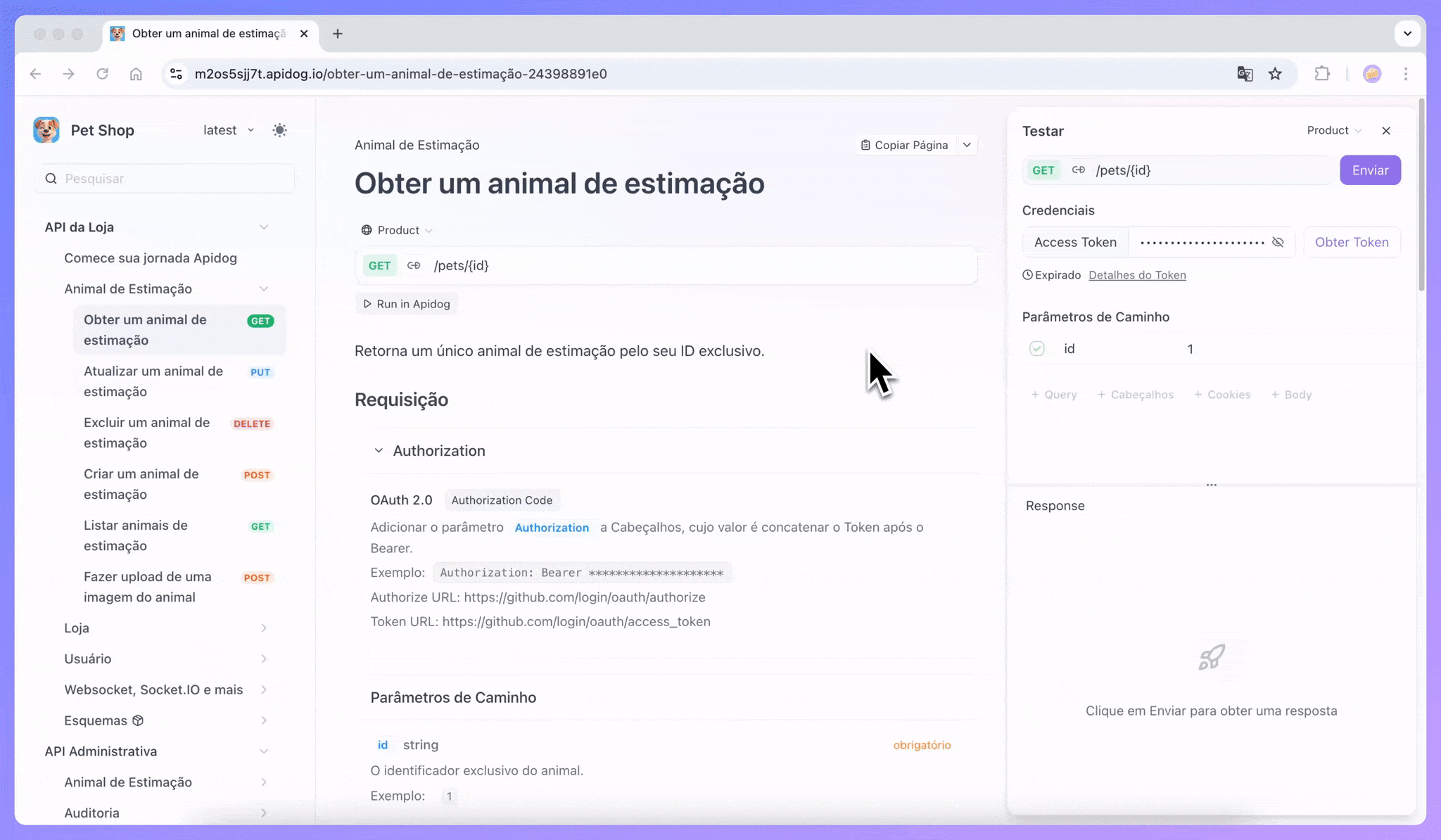Click the Pet Shop dog logo
This screenshot has width=1441, height=840.
pyautogui.click(x=46, y=130)
